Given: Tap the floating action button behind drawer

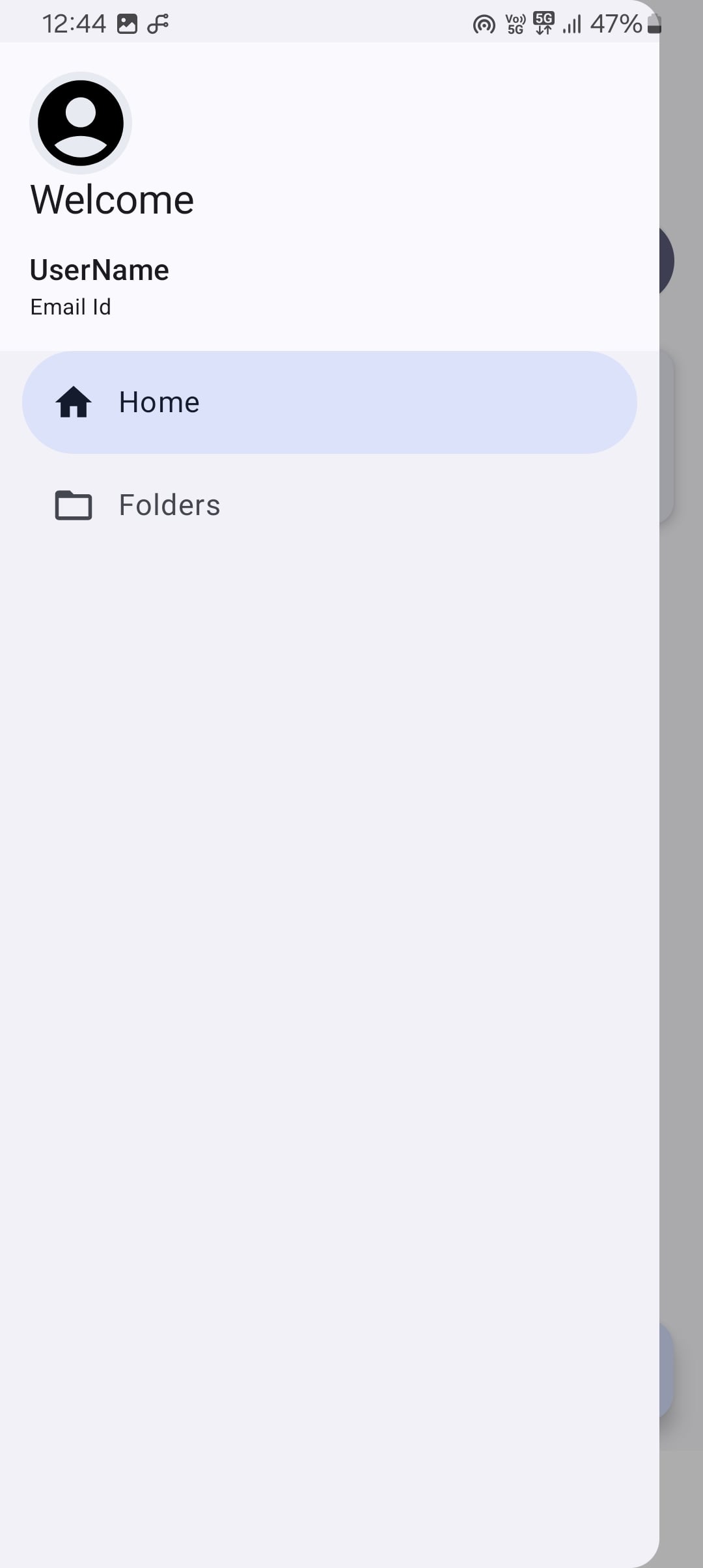Looking at the screenshot, I should point(667,1371).
